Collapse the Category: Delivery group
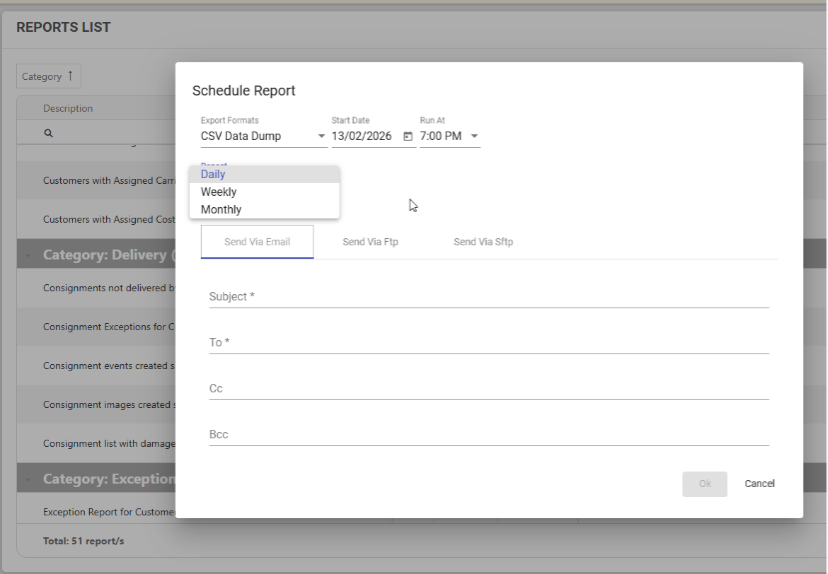 click(28, 255)
